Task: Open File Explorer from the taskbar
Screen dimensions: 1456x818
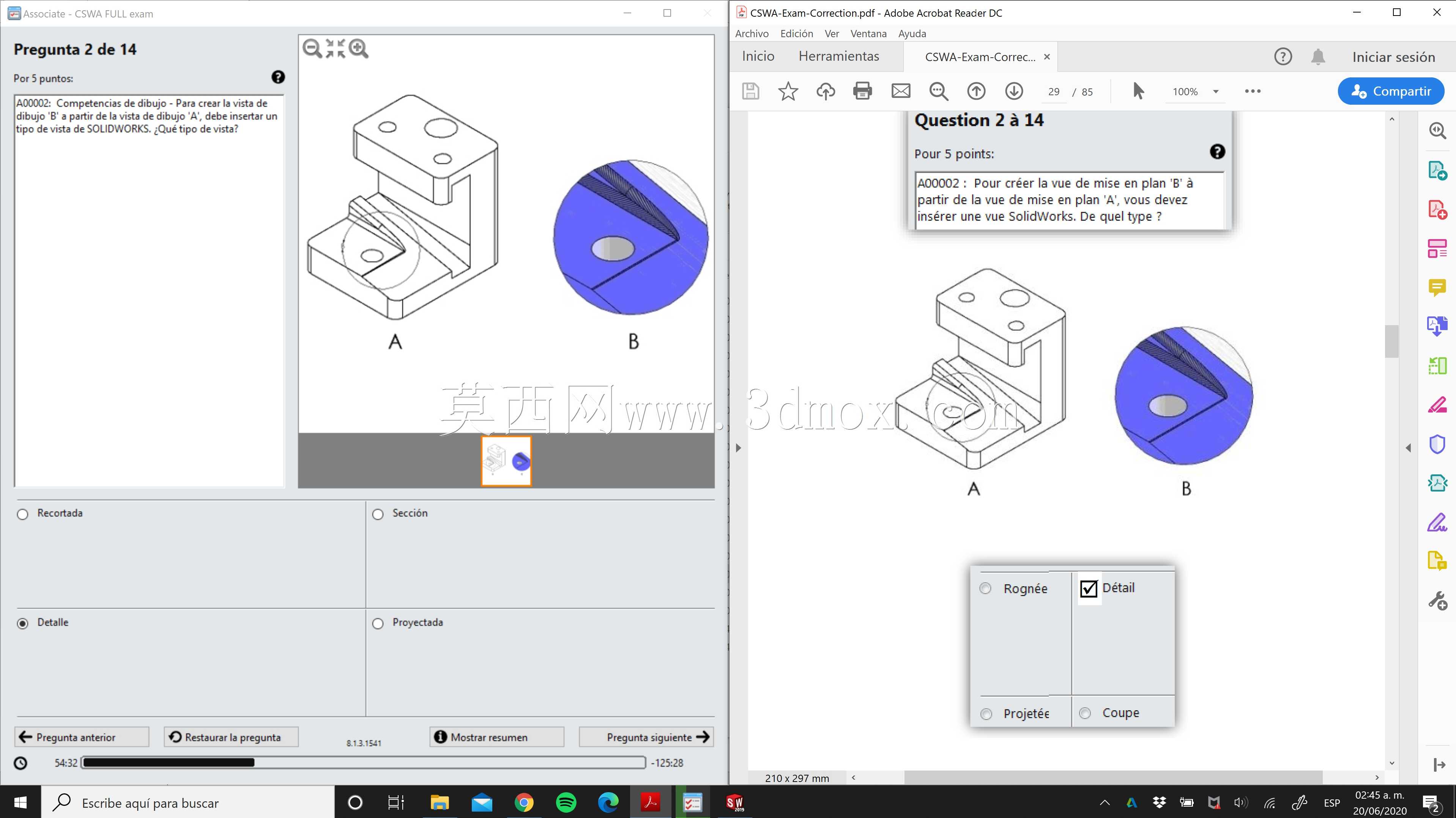Action: pyautogui.click(x=440, y=802)
